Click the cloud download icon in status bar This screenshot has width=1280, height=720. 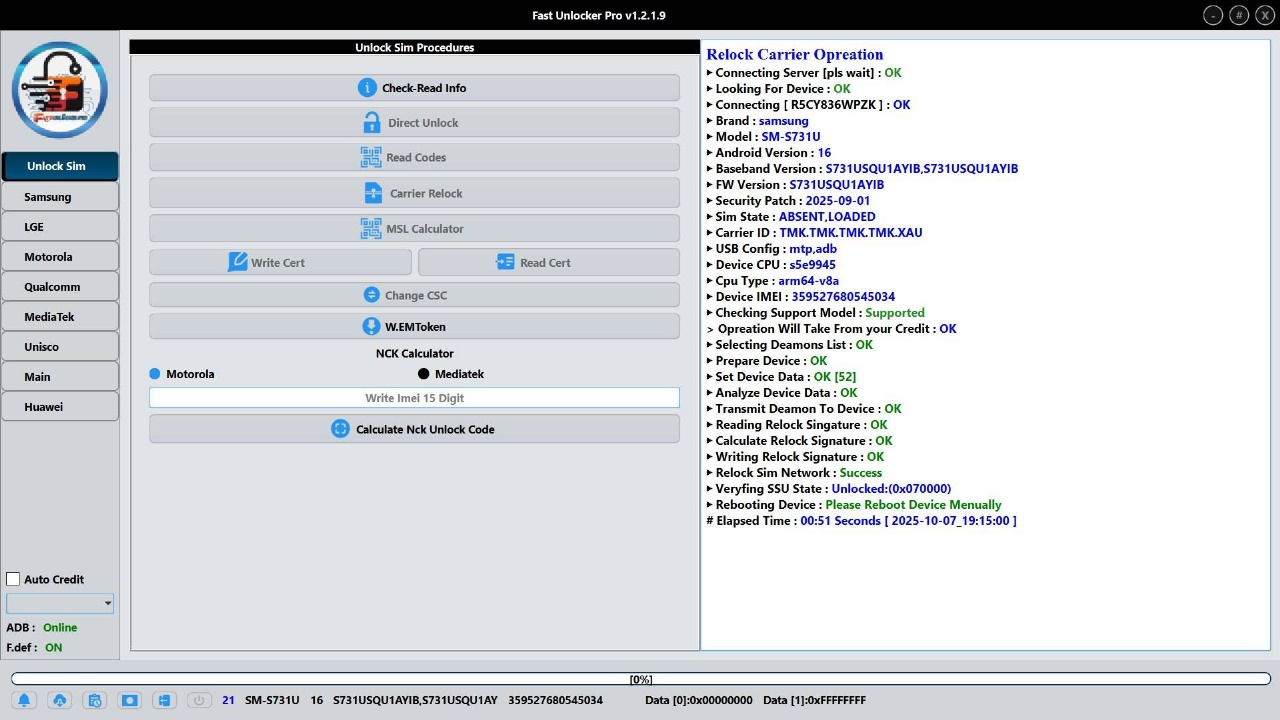(x=59, y=700)
